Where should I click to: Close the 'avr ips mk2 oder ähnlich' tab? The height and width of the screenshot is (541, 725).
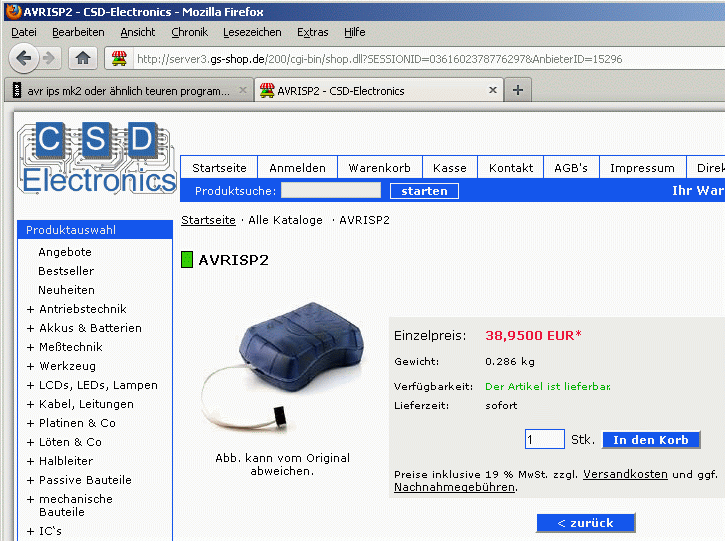click(x=243, y=91)
